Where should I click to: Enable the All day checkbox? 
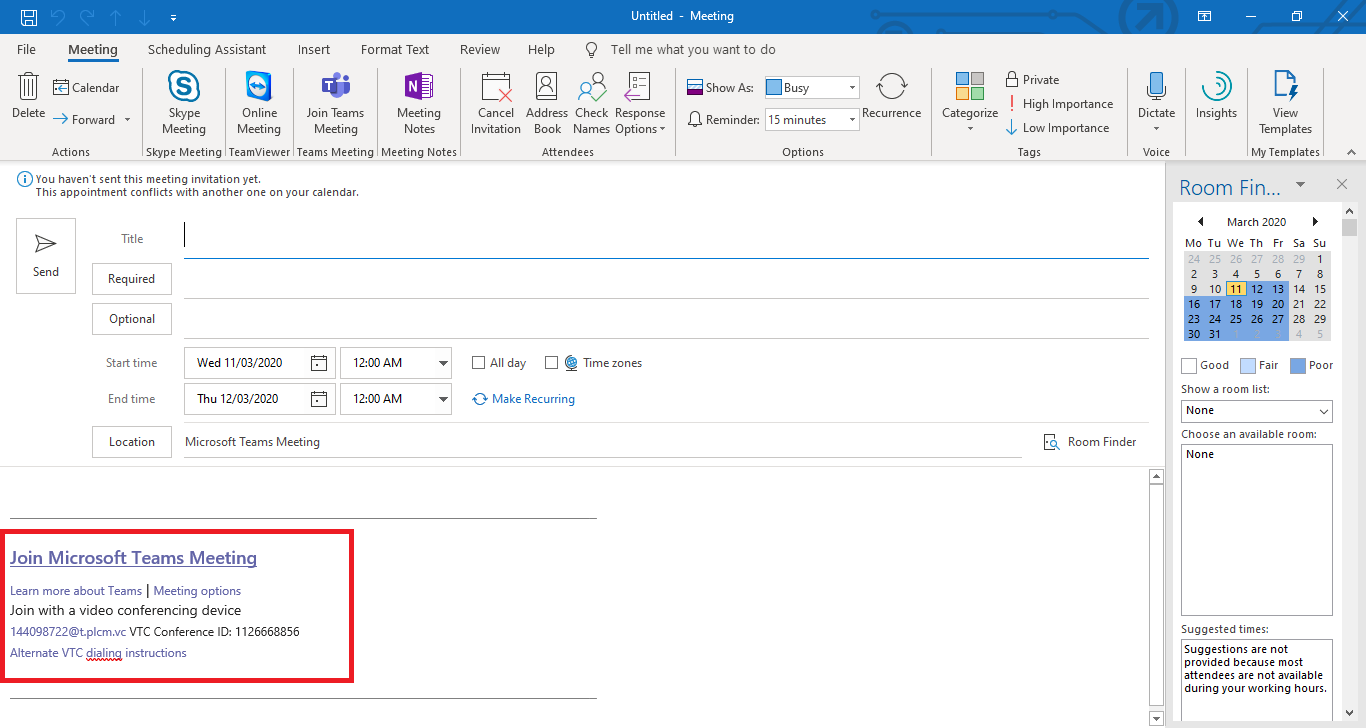click(x=479, y=363)
